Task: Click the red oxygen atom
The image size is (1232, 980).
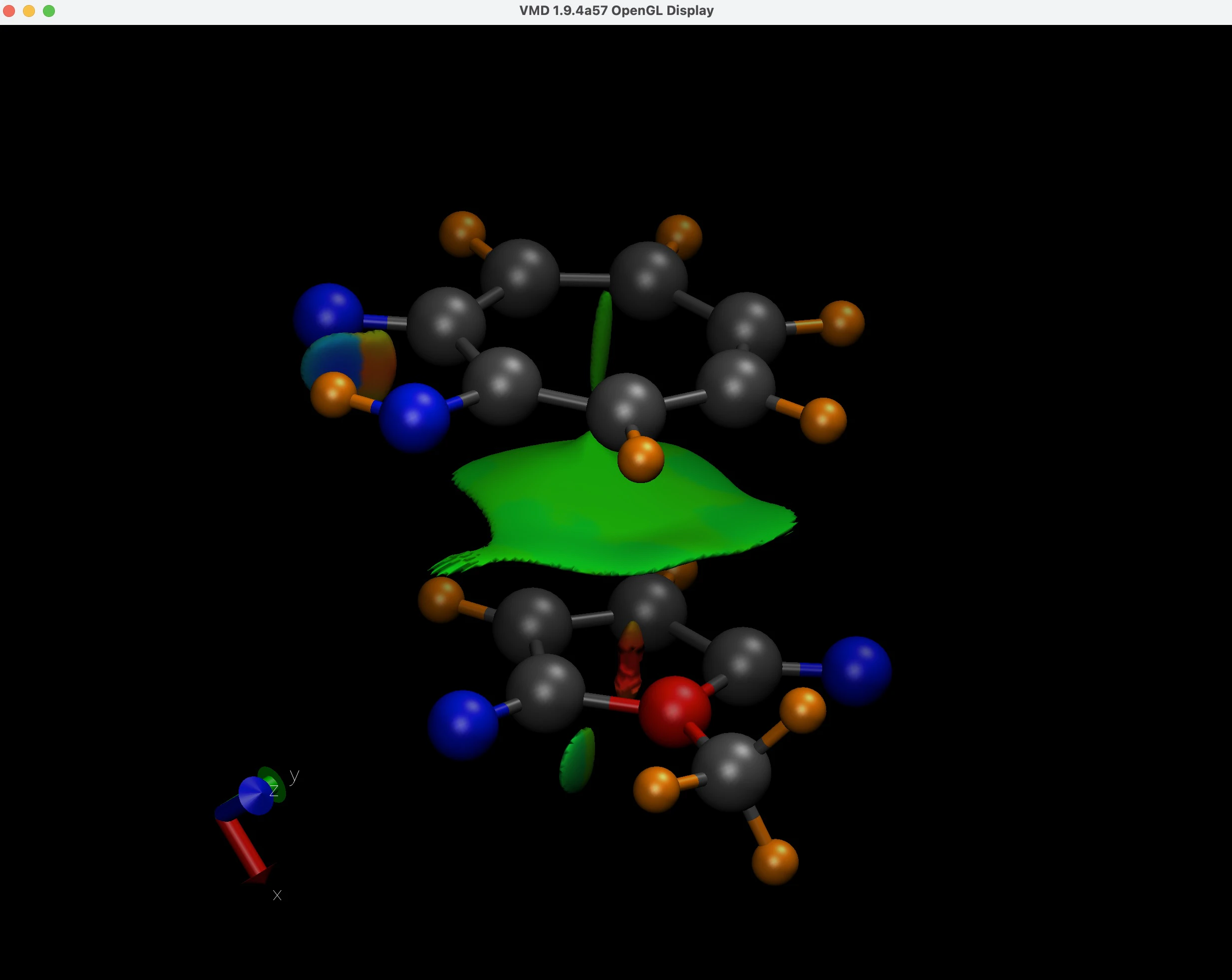Action: click(674, 712)
